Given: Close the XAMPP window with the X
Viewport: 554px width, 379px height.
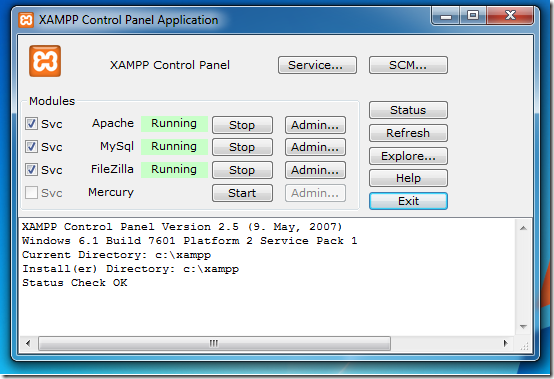Looking at the screenshot, I should [510, 15].
